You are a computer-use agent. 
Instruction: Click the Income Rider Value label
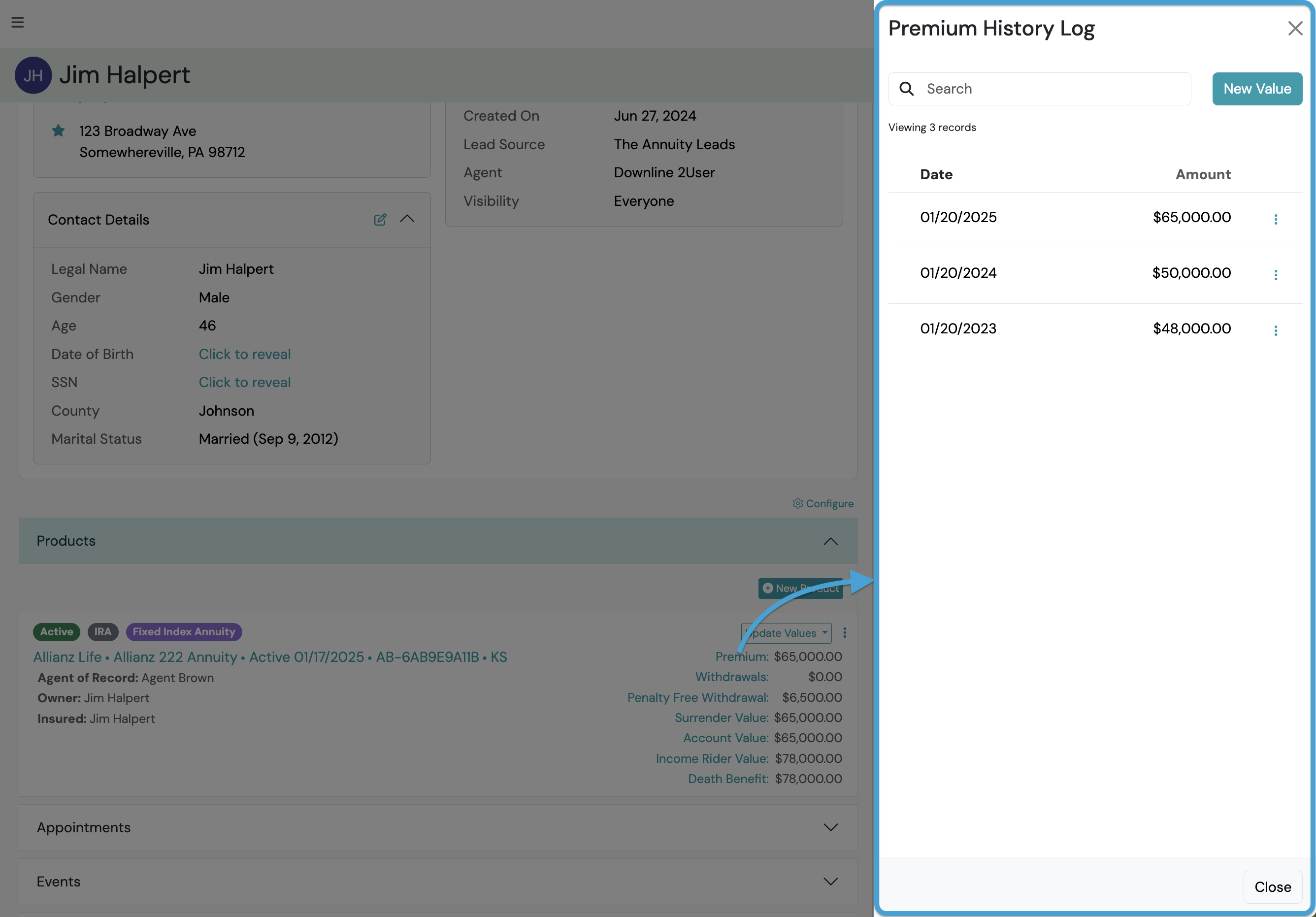click(x=712, y=758)
